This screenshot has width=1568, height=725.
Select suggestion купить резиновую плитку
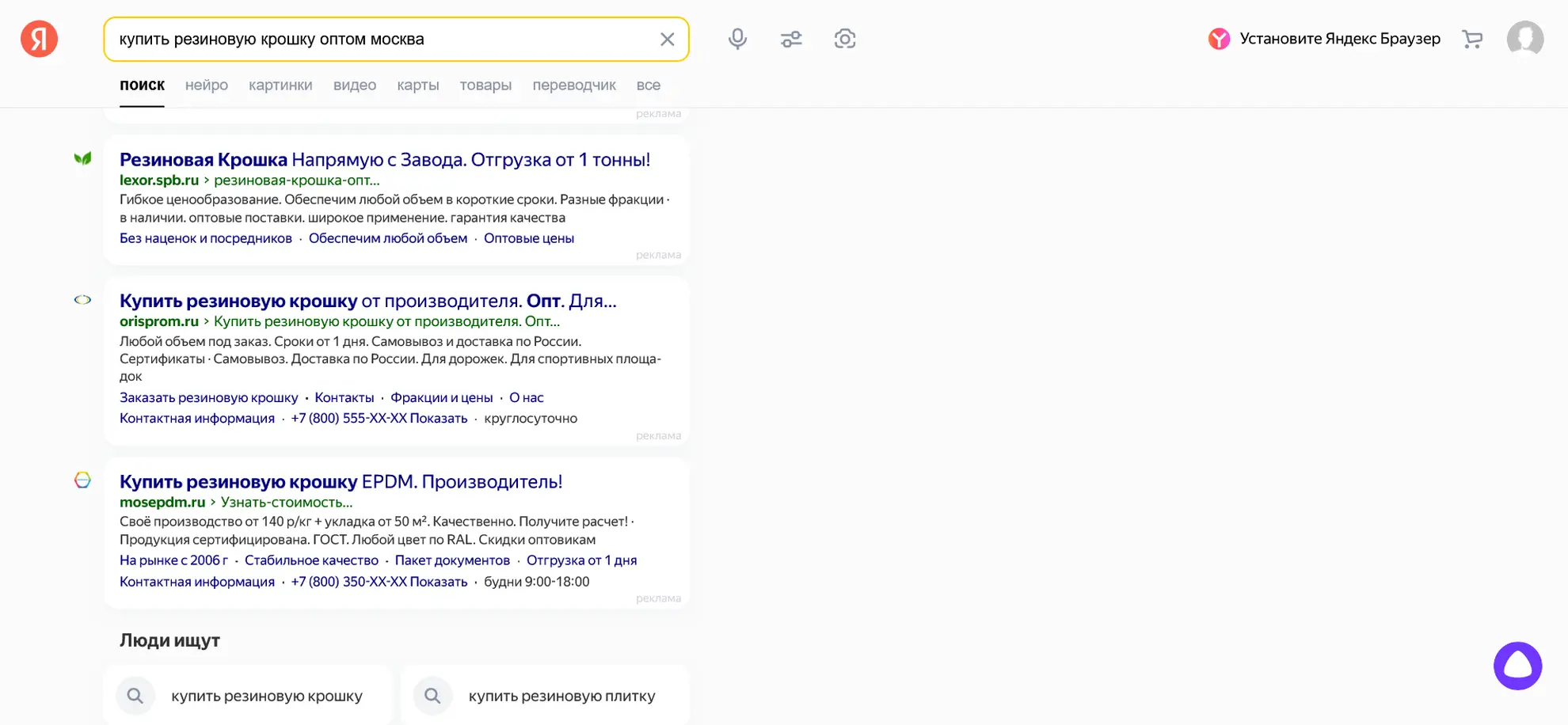tap(561, 696)
